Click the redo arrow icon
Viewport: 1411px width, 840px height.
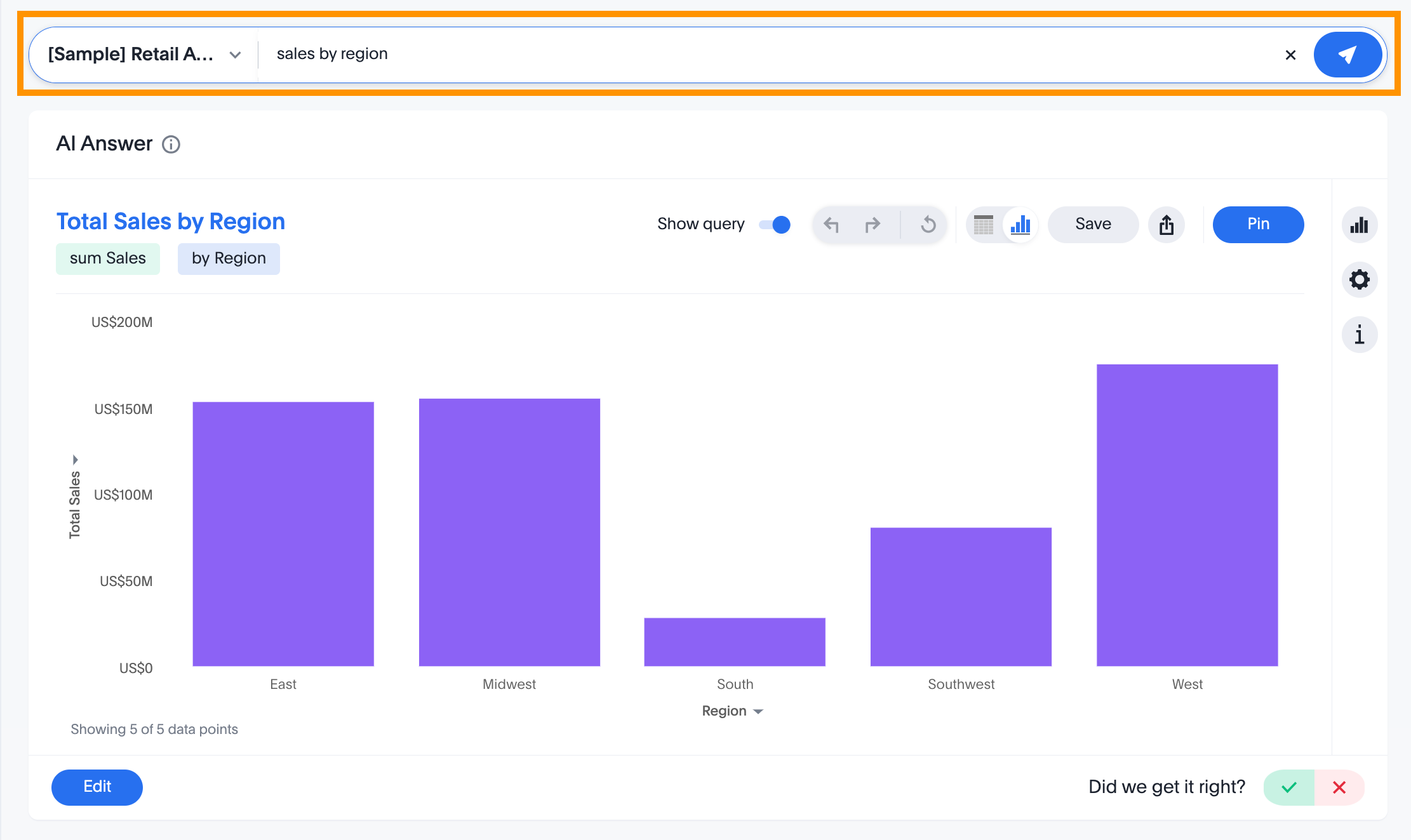(873, 224)
